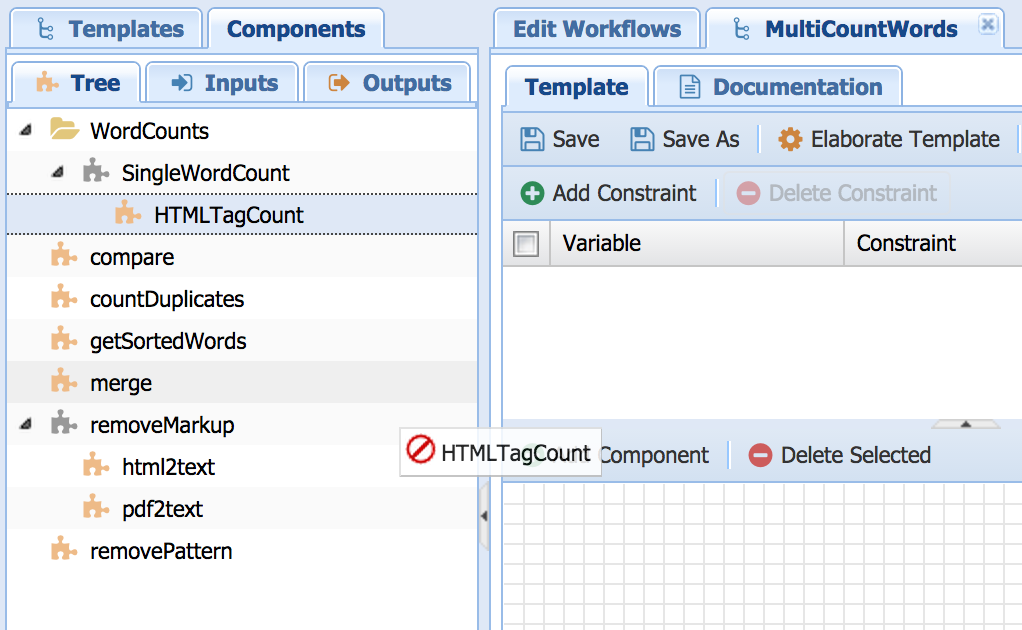1022x630 pixels.
Task: Click the WordCounts folder icon
Action: (x=64, y=131)
